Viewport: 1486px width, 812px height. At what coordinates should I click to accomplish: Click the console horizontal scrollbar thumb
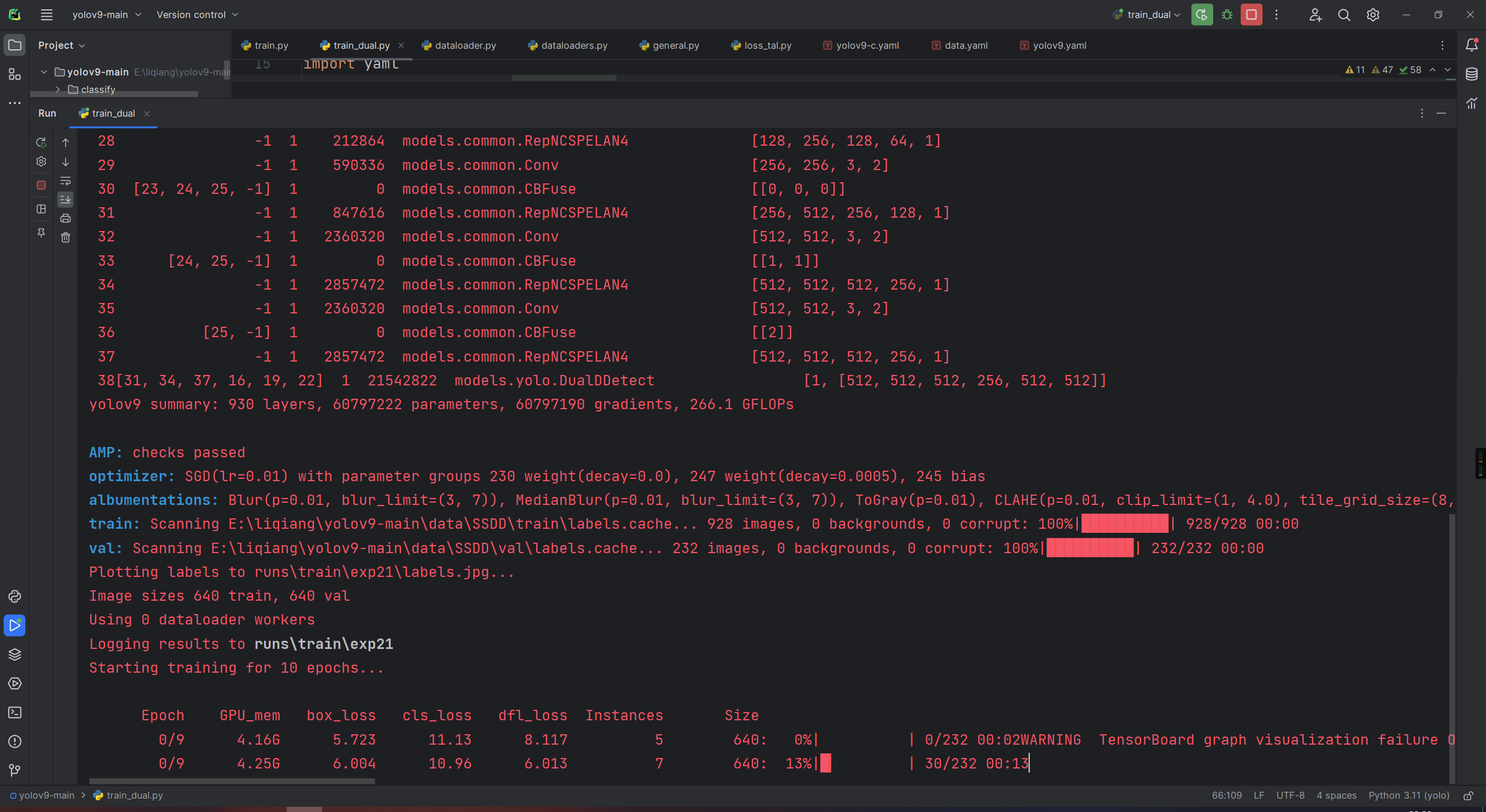point(232,781)
